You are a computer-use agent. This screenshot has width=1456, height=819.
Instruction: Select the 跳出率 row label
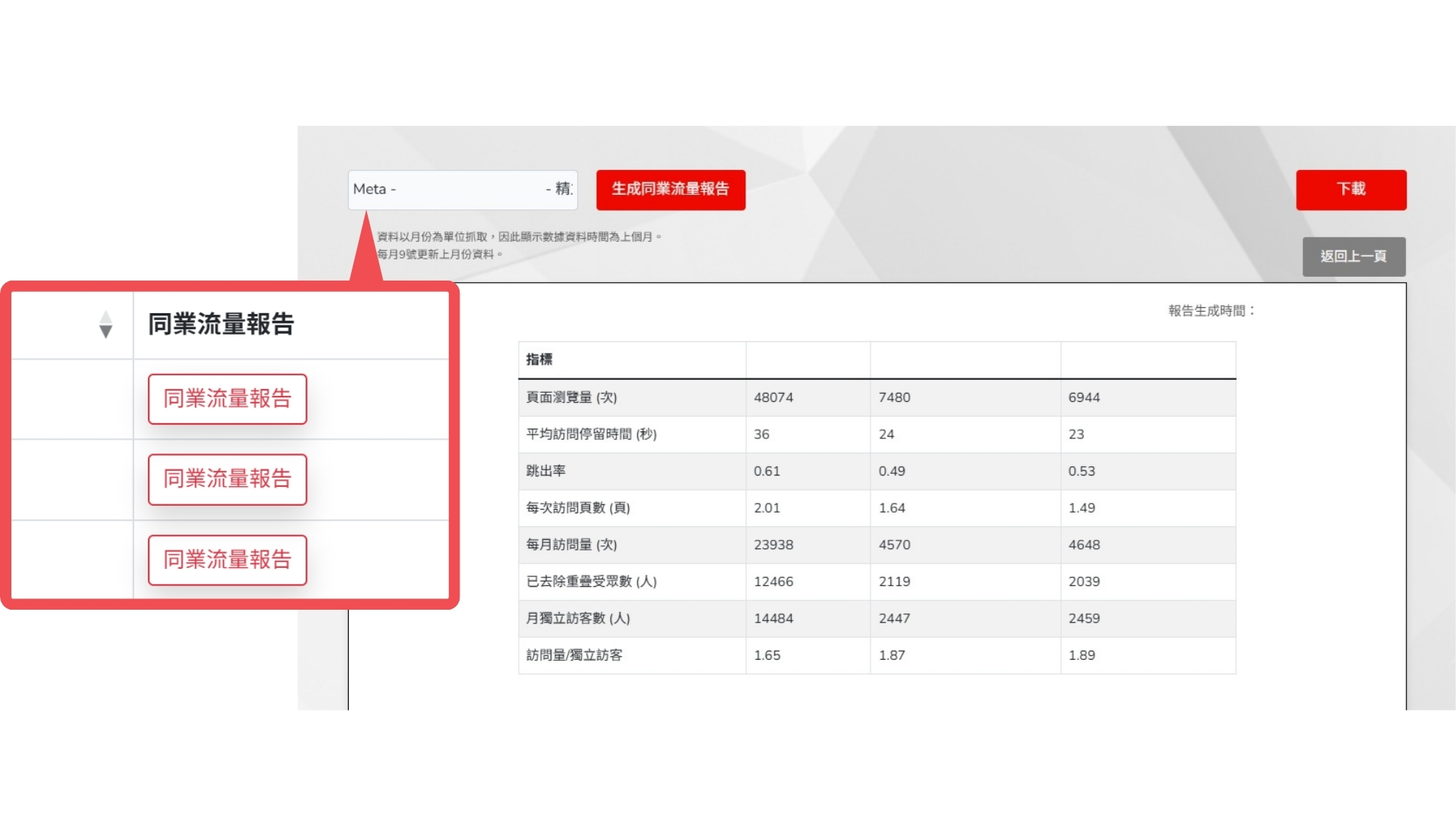click(x=545, y=471)
